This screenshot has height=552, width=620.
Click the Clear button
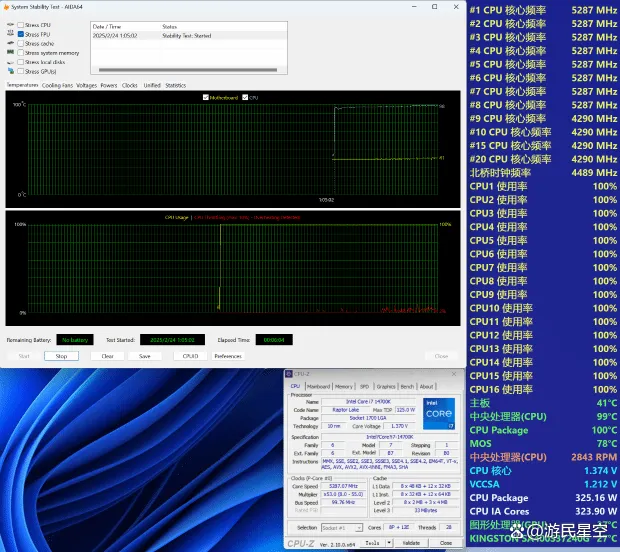coord(107,356)
